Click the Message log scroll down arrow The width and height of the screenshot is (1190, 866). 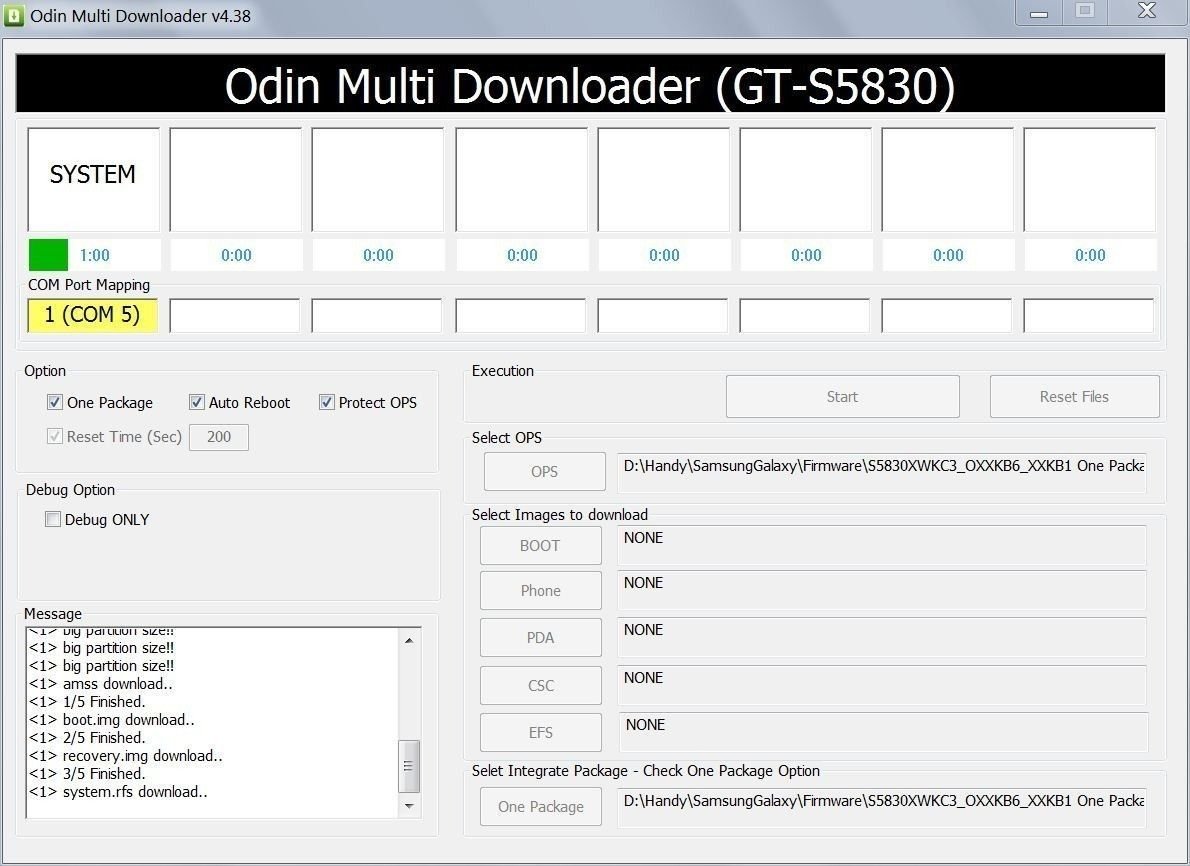coord(409,805)
